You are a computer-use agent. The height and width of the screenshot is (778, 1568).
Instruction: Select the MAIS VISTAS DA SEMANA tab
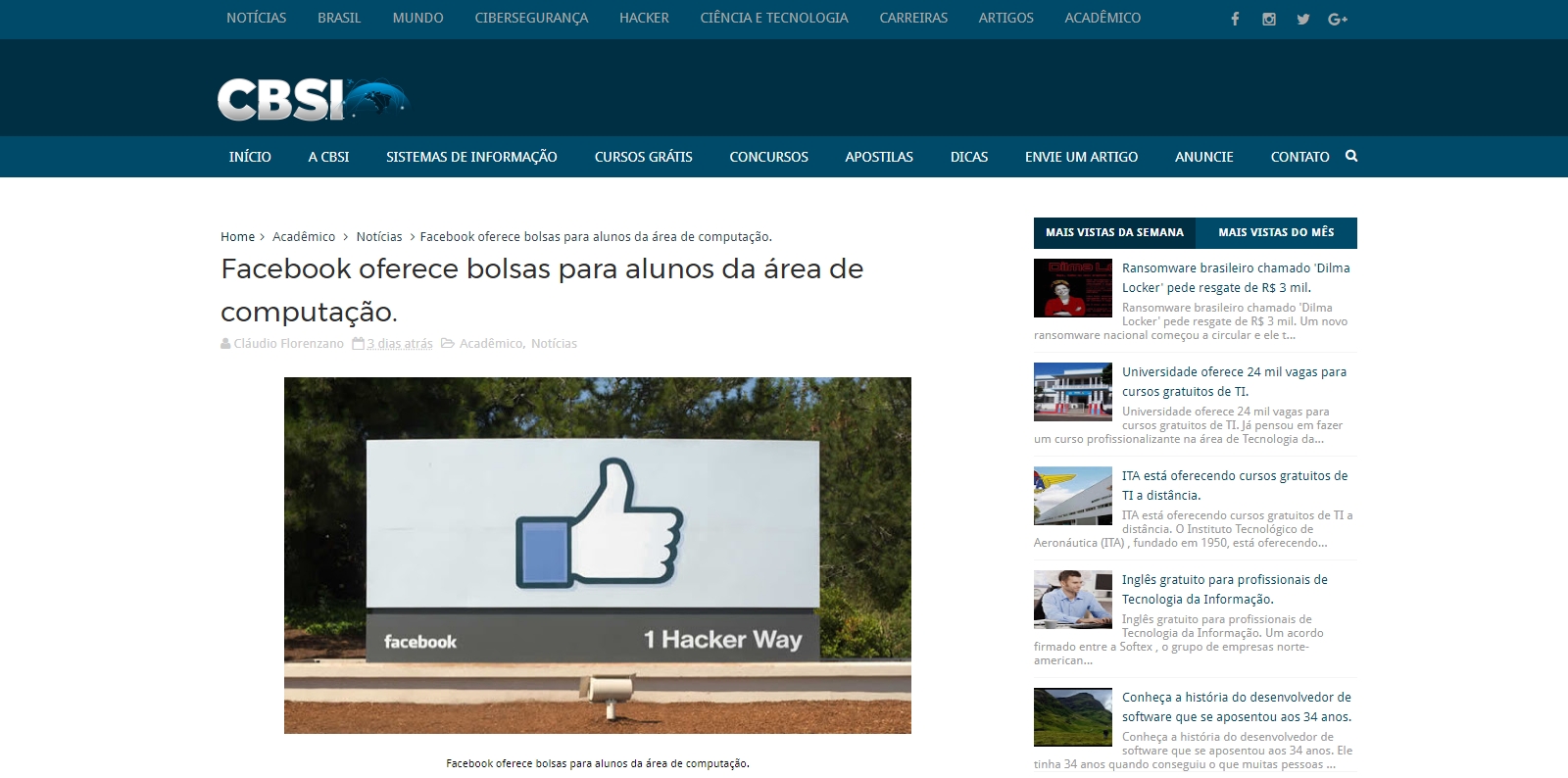1114,232
